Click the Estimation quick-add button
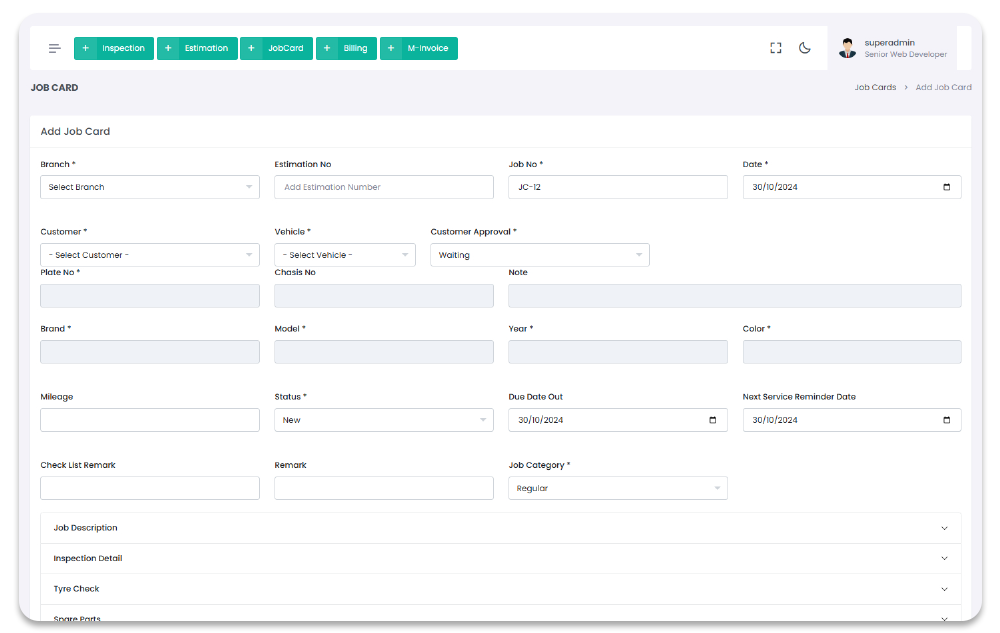 click(x=197, y=48)
